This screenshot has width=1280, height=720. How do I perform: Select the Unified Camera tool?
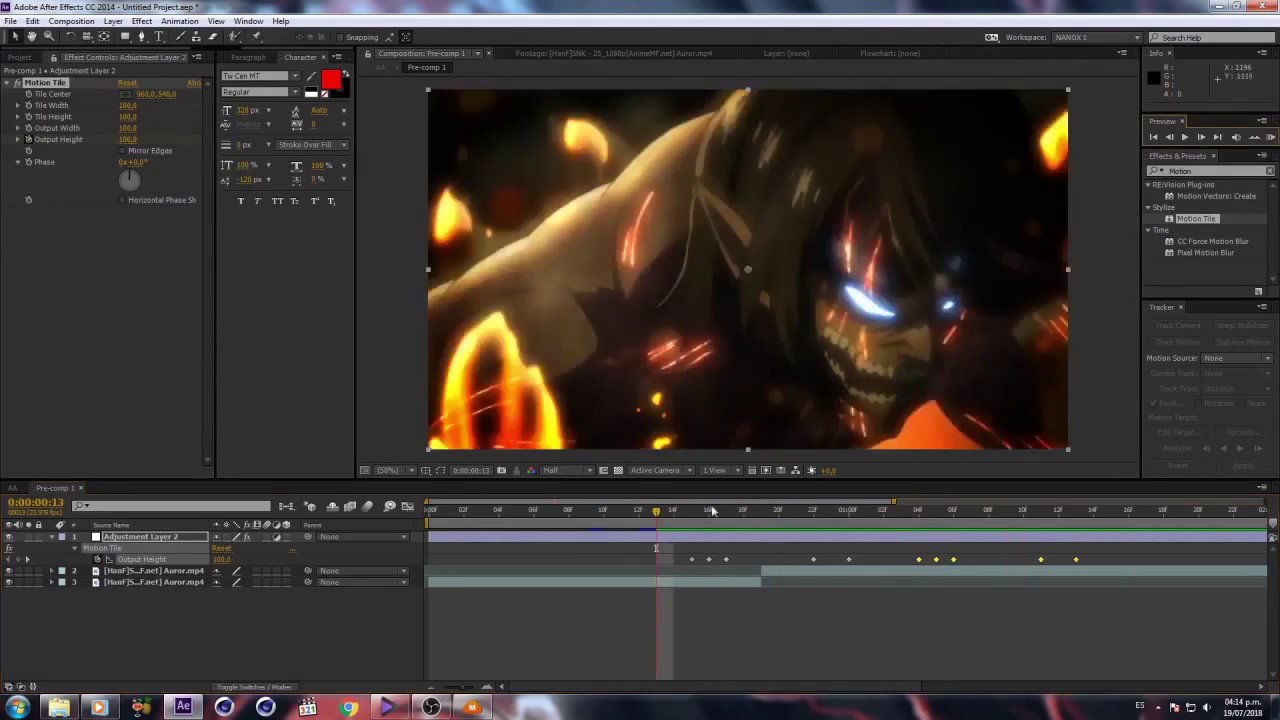[87, 37]
